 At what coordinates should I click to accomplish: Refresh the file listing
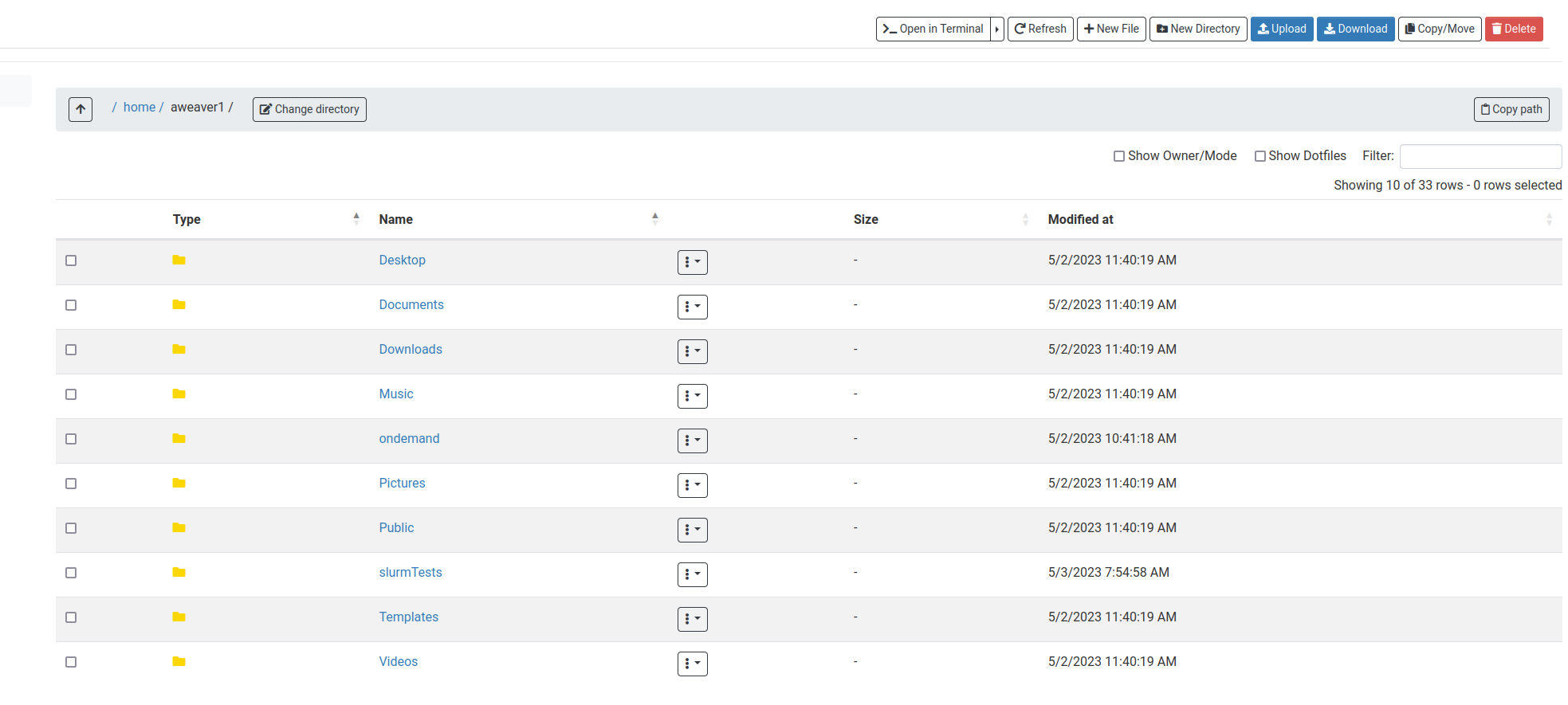(x=1040, y=29)
